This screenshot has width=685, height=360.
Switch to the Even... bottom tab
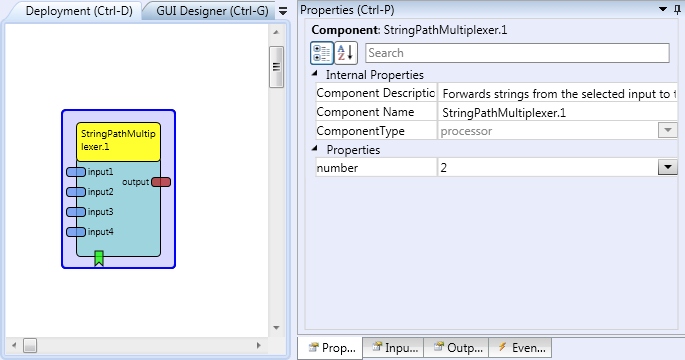(x=521, y=348)
